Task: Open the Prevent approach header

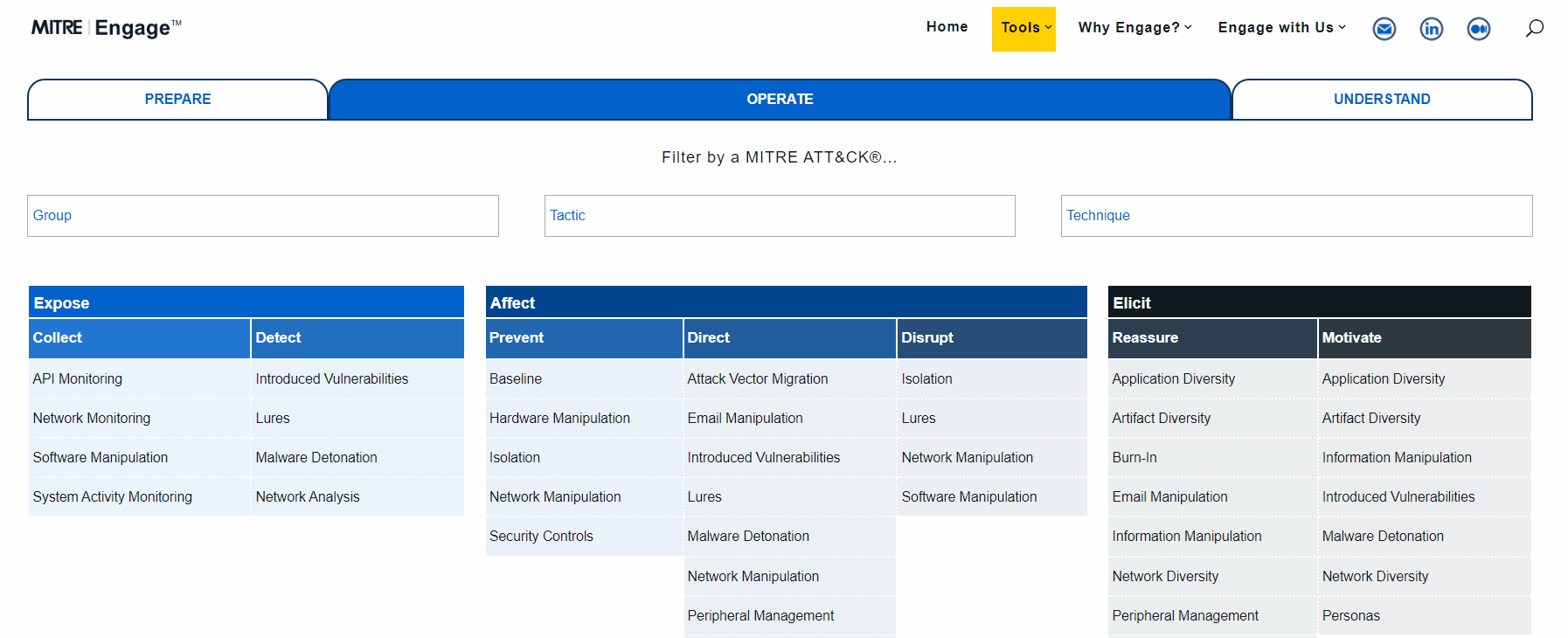Action: pos(584,338)
